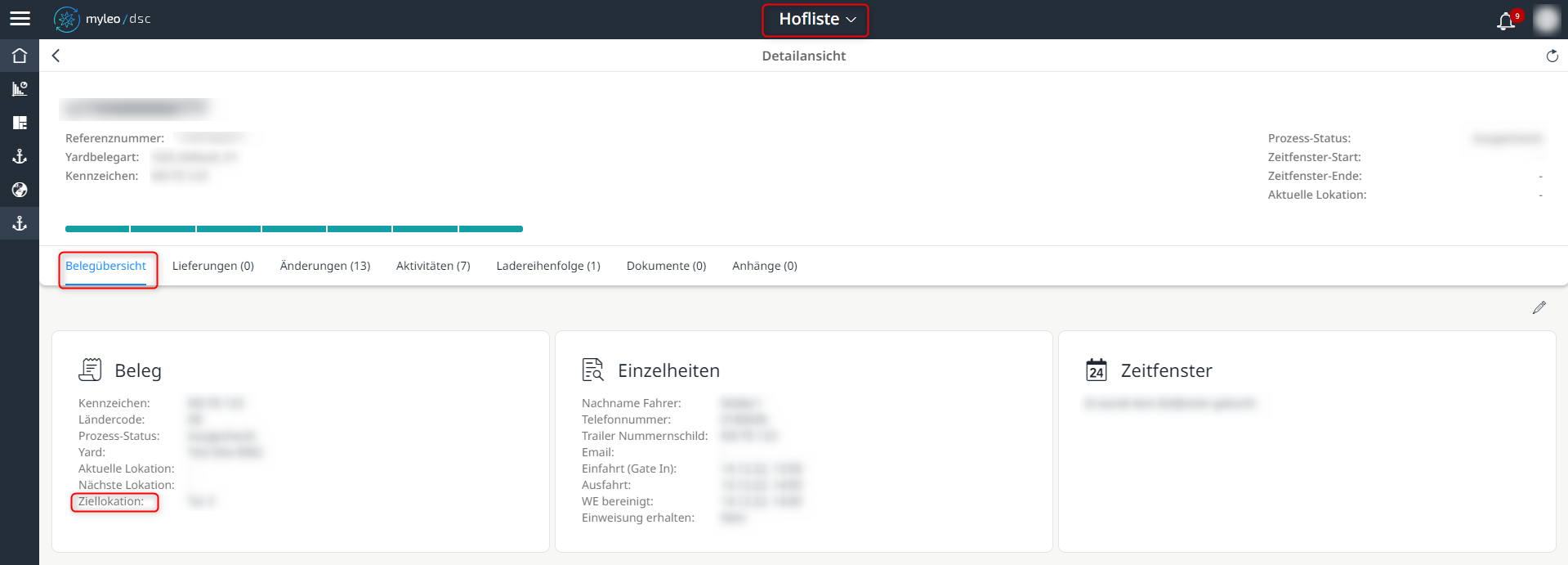
Task: Open the Ladereihenfolge (1) tab
Action: coord(548,266)
